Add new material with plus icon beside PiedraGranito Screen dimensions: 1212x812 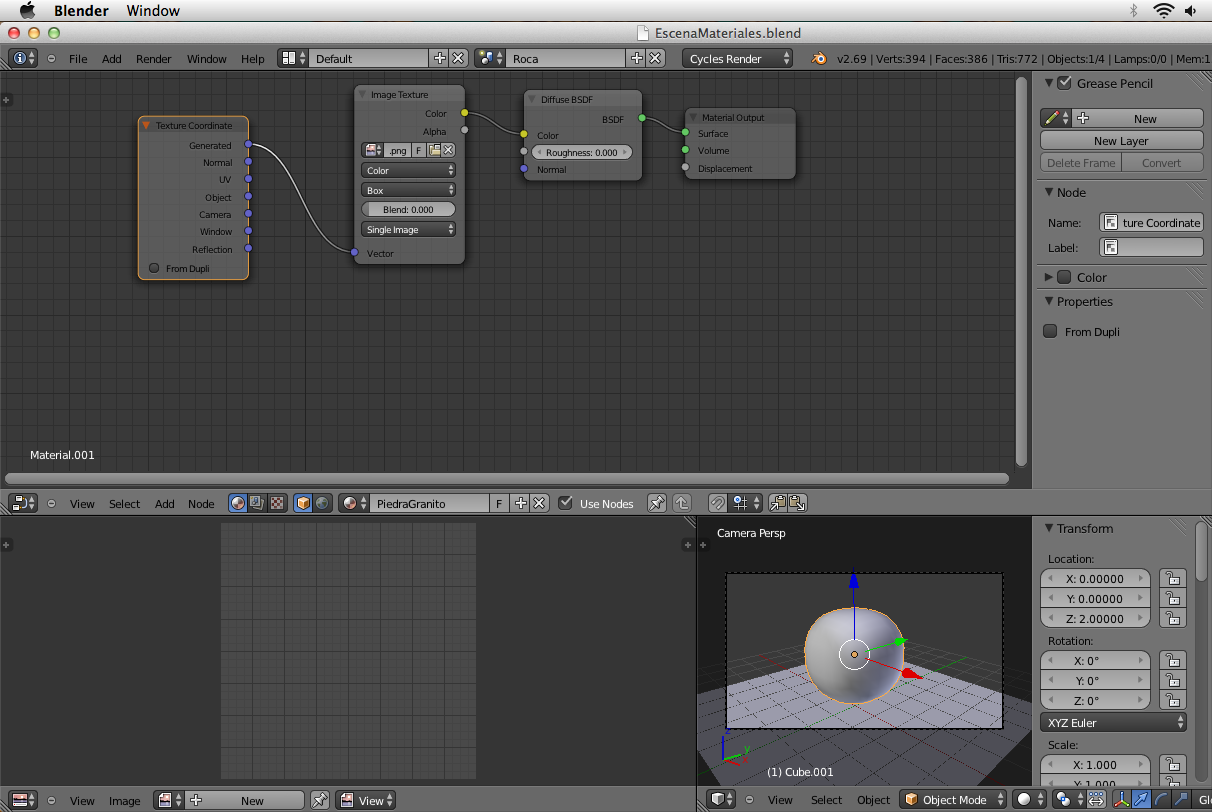click(520, 503)
